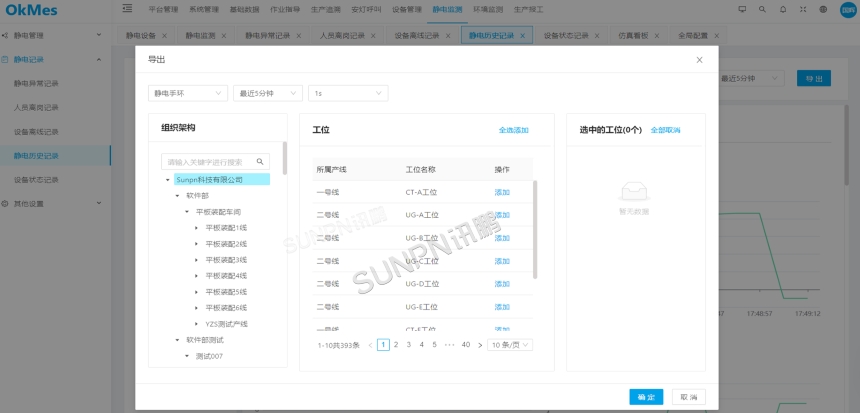Click the search icon in 组织架构 search box
Image resolution: width=860 pixels, height=413 pixels.
[x=260, y=162]
